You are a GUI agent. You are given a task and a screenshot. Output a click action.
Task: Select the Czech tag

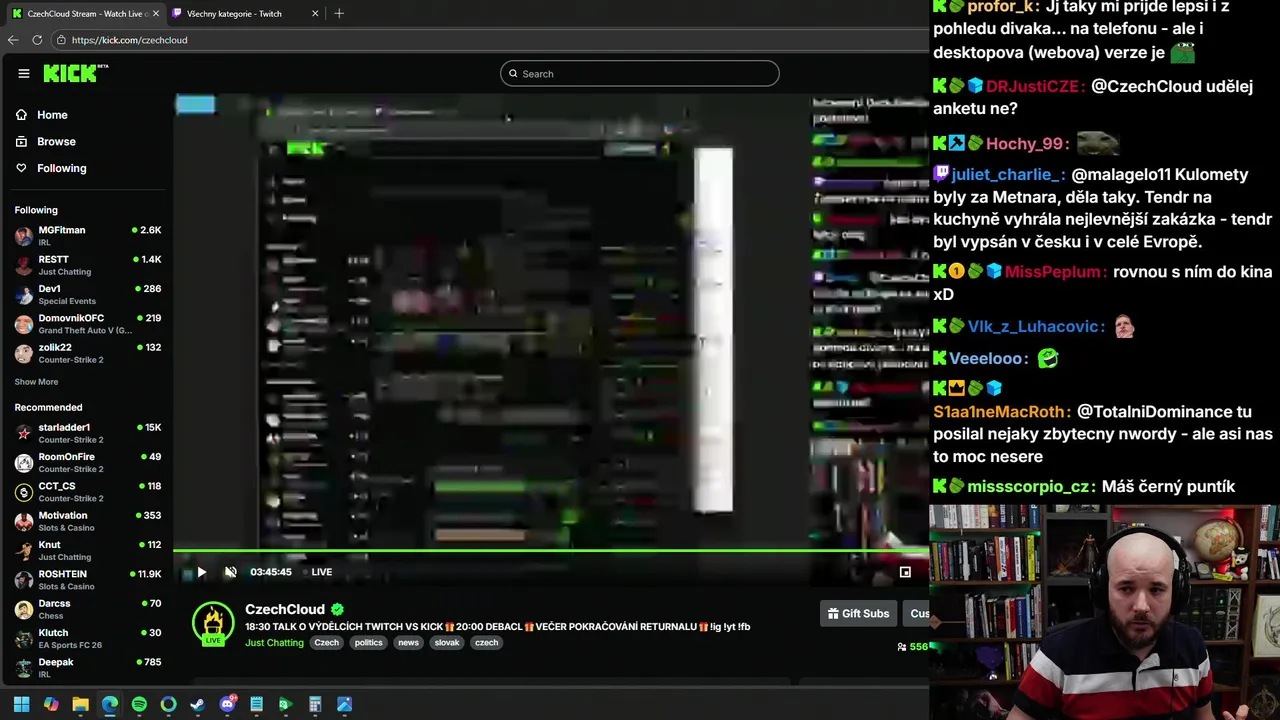(x=327, y=643)
